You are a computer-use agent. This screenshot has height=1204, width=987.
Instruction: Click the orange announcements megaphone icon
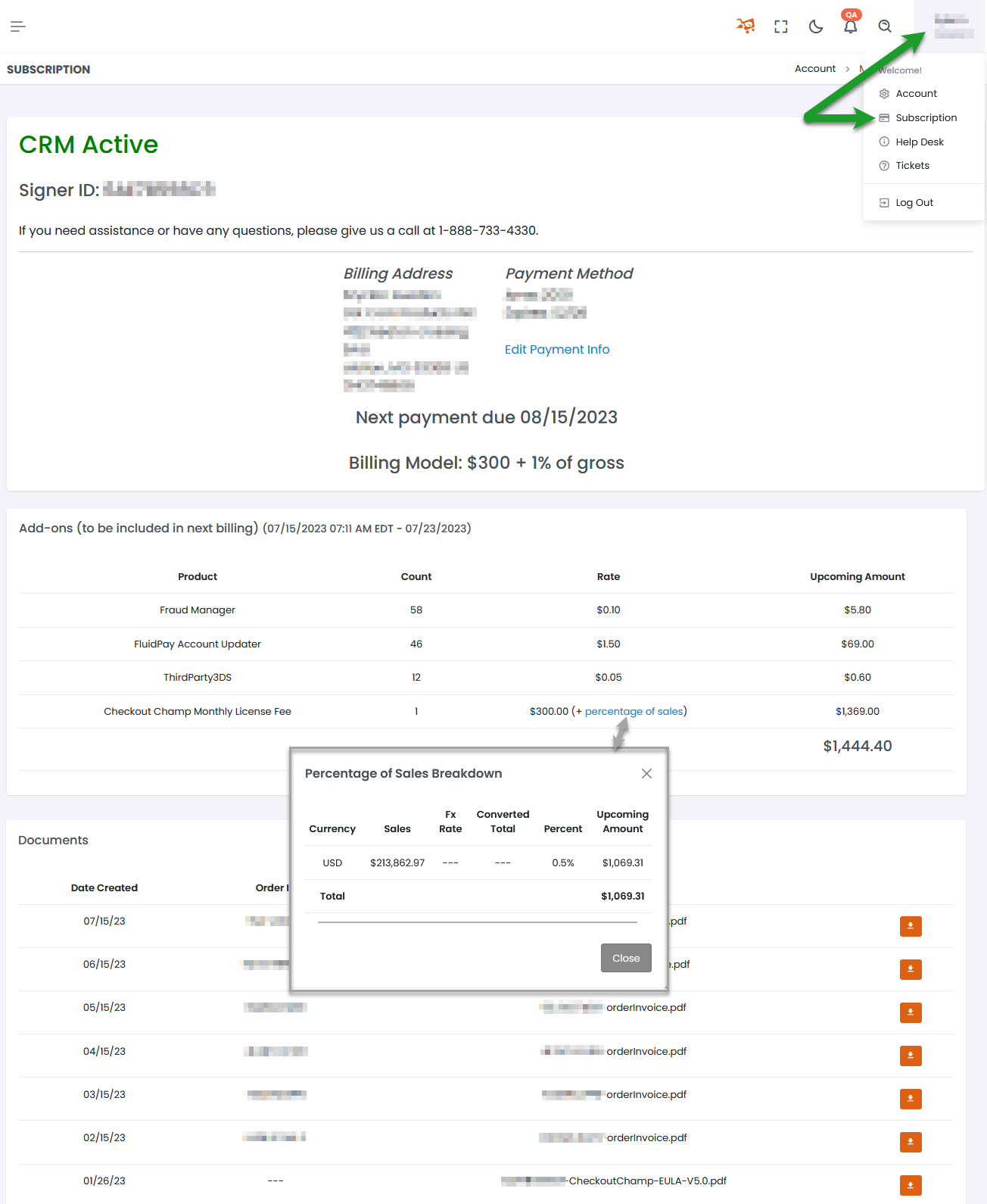[746, 27]
